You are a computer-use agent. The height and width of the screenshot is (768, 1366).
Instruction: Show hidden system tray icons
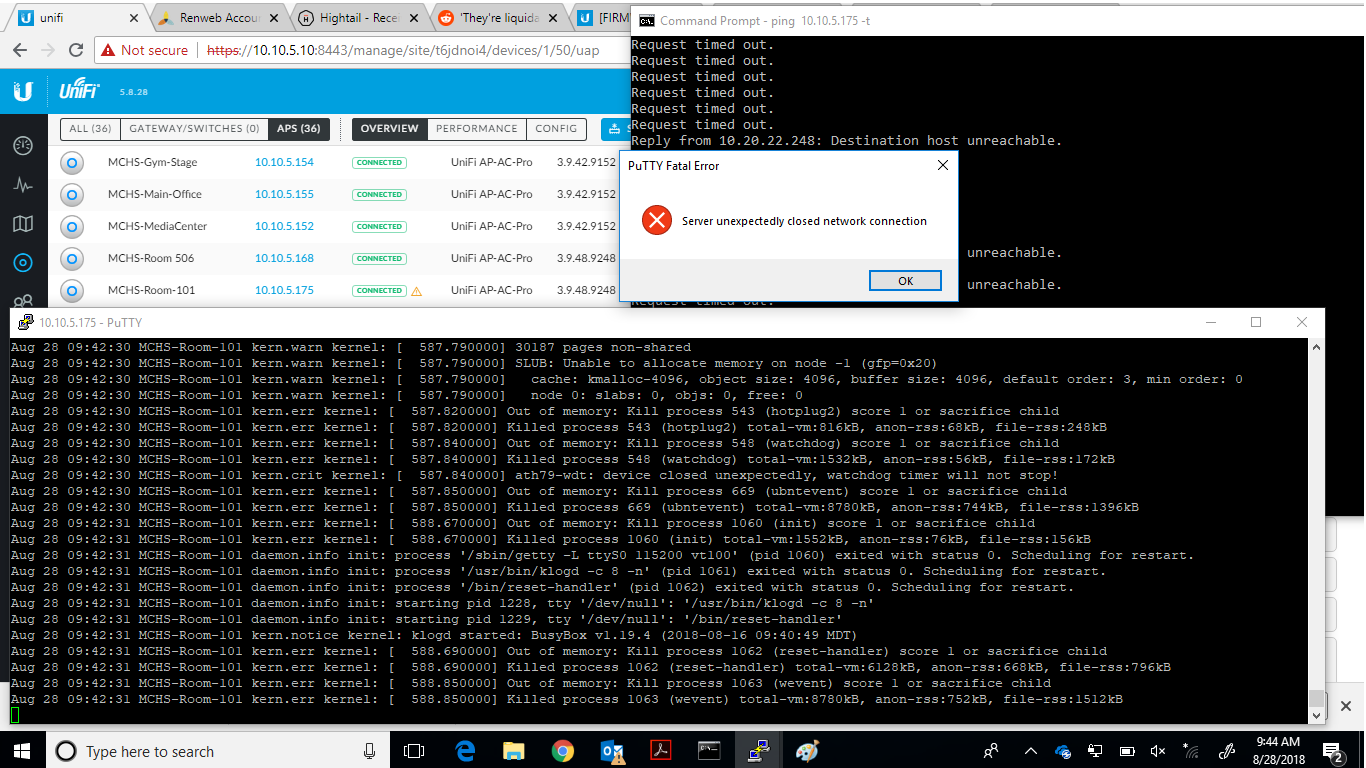tap(1030, 751)
